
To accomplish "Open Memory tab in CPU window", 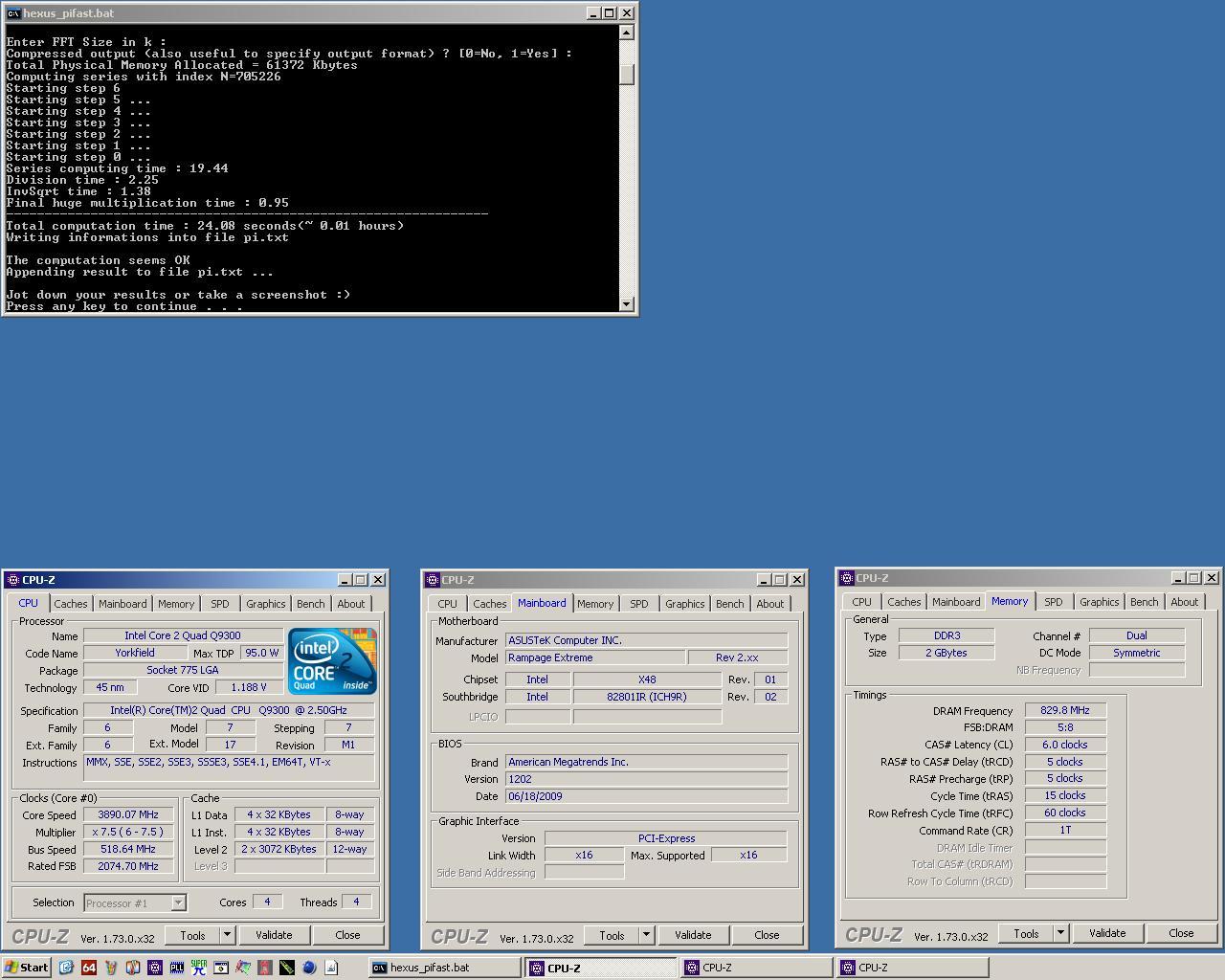I will (x=176, y=604).
